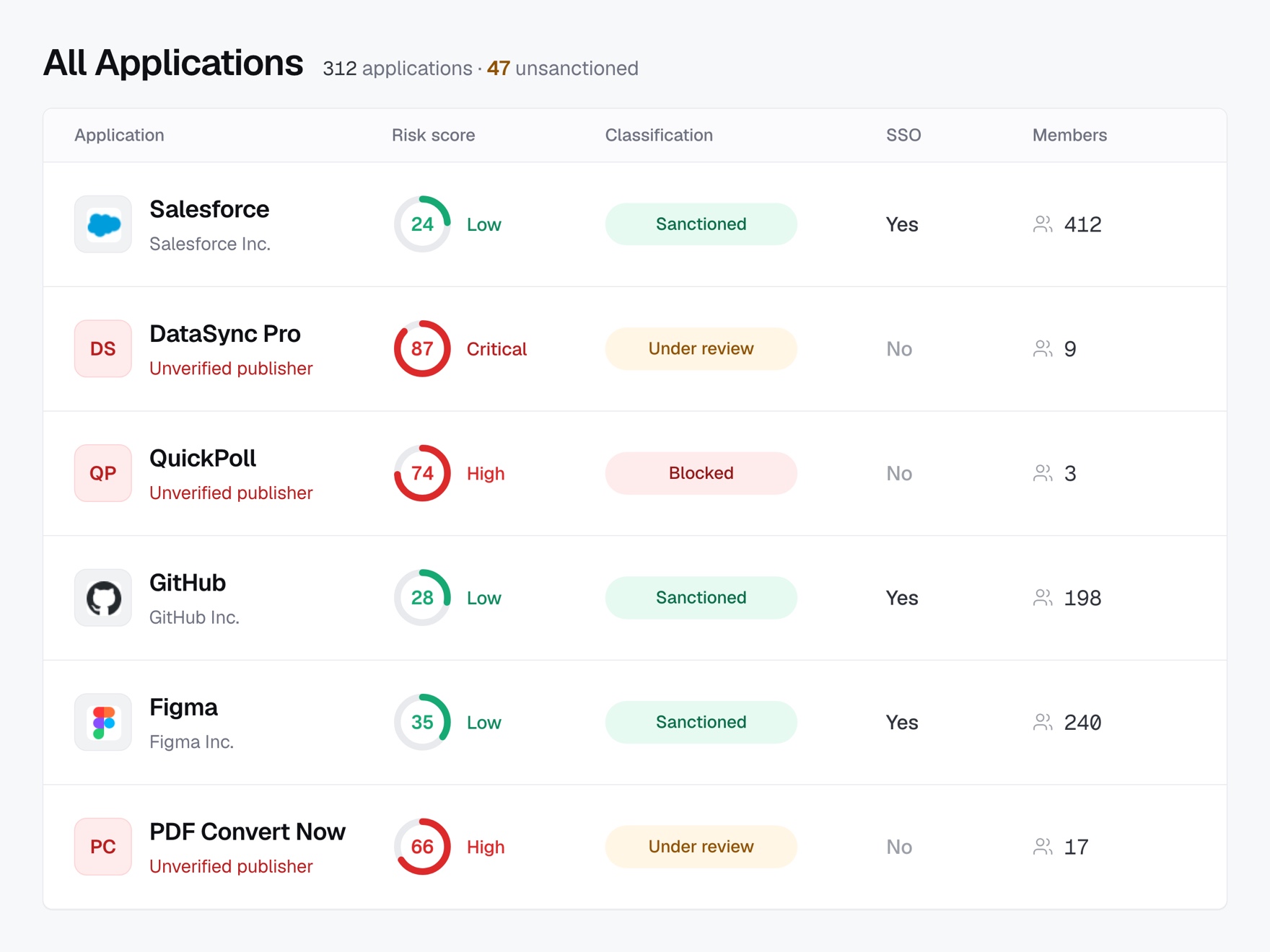
Task: Click Sanctioned badge in Figma row
Action: tap(701, 723)
